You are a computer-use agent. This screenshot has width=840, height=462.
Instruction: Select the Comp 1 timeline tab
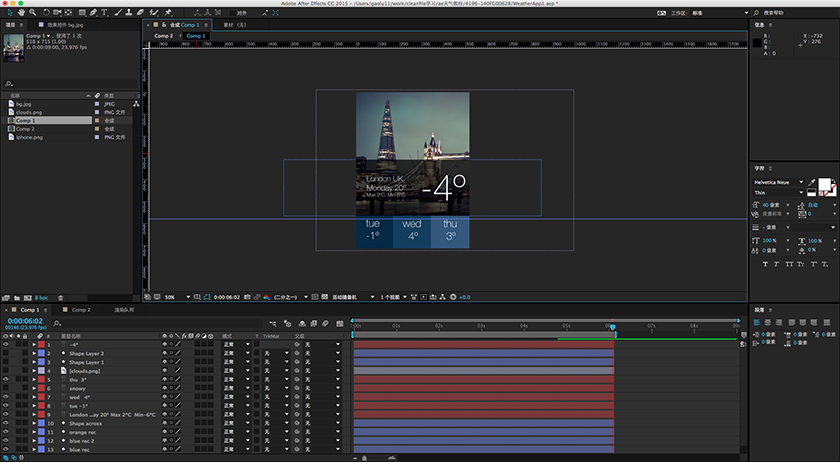pyautogui.click(x=29, y=310)
